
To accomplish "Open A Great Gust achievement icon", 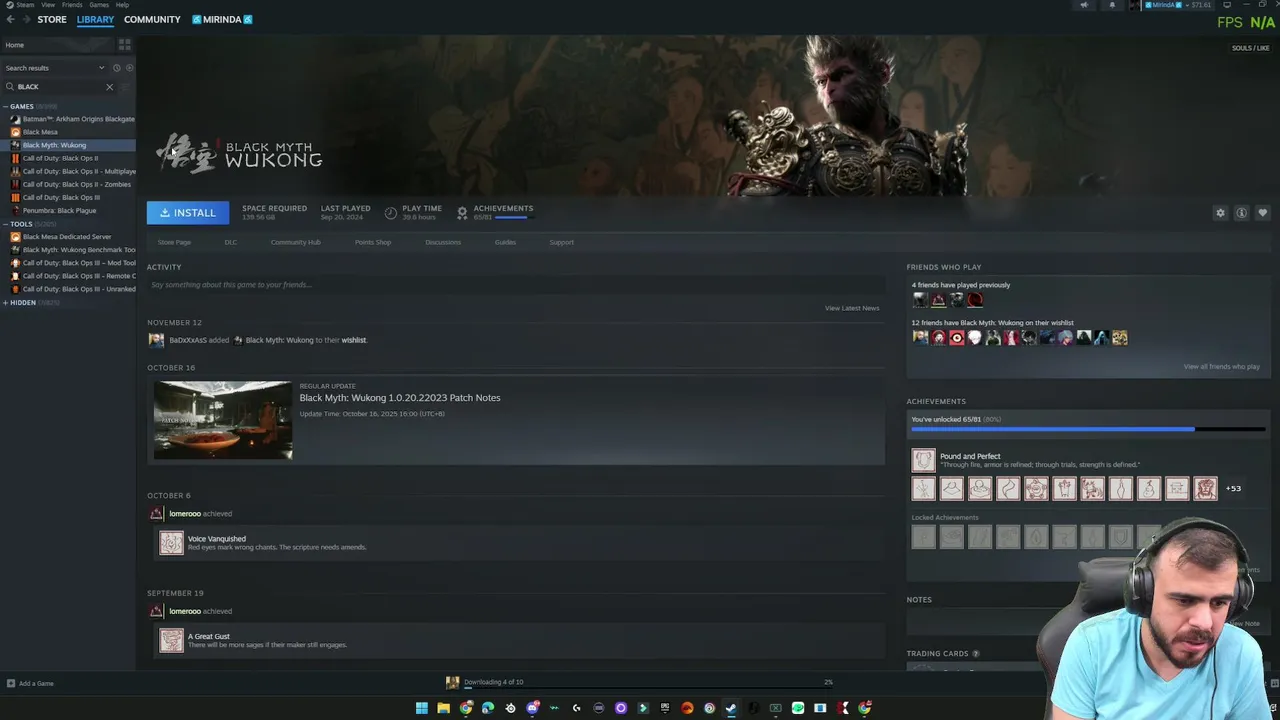I will [x=172, y=640].
